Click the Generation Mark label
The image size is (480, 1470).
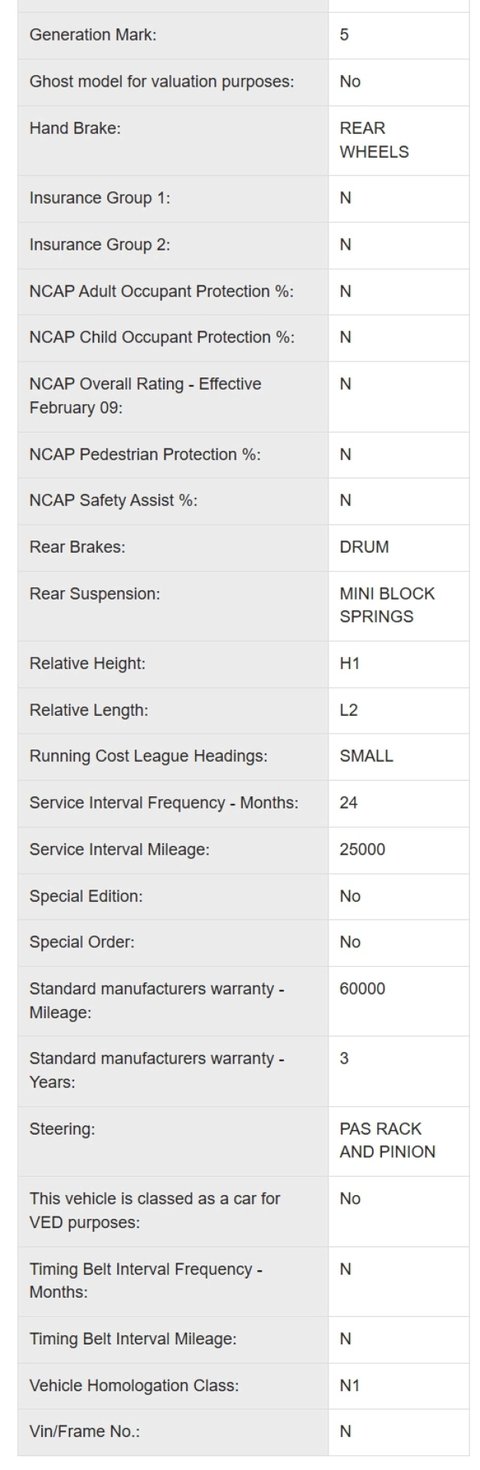point(93,35)
